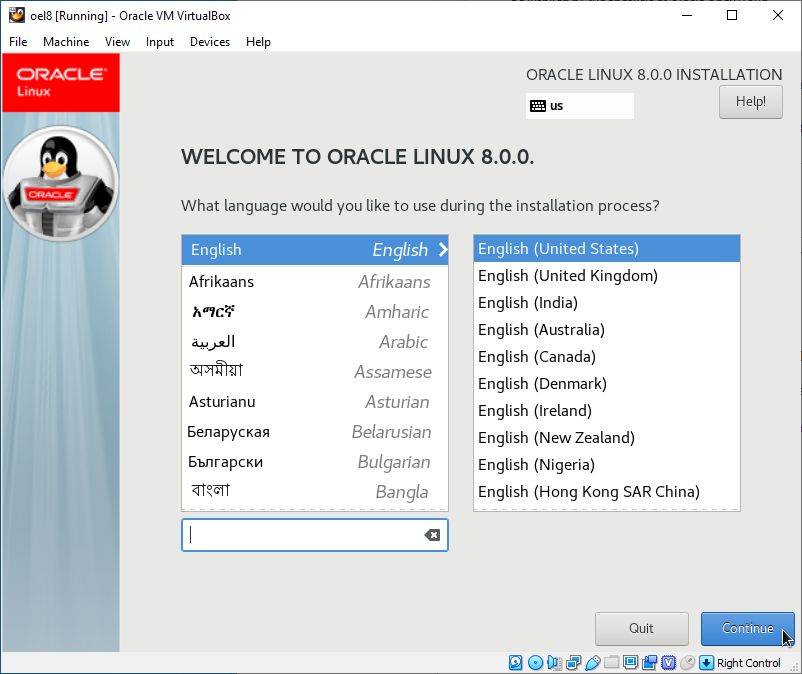Screen dimensions: 802x674
Task: Maximize the VirtualBox window
Action: [x=732, y=15]
